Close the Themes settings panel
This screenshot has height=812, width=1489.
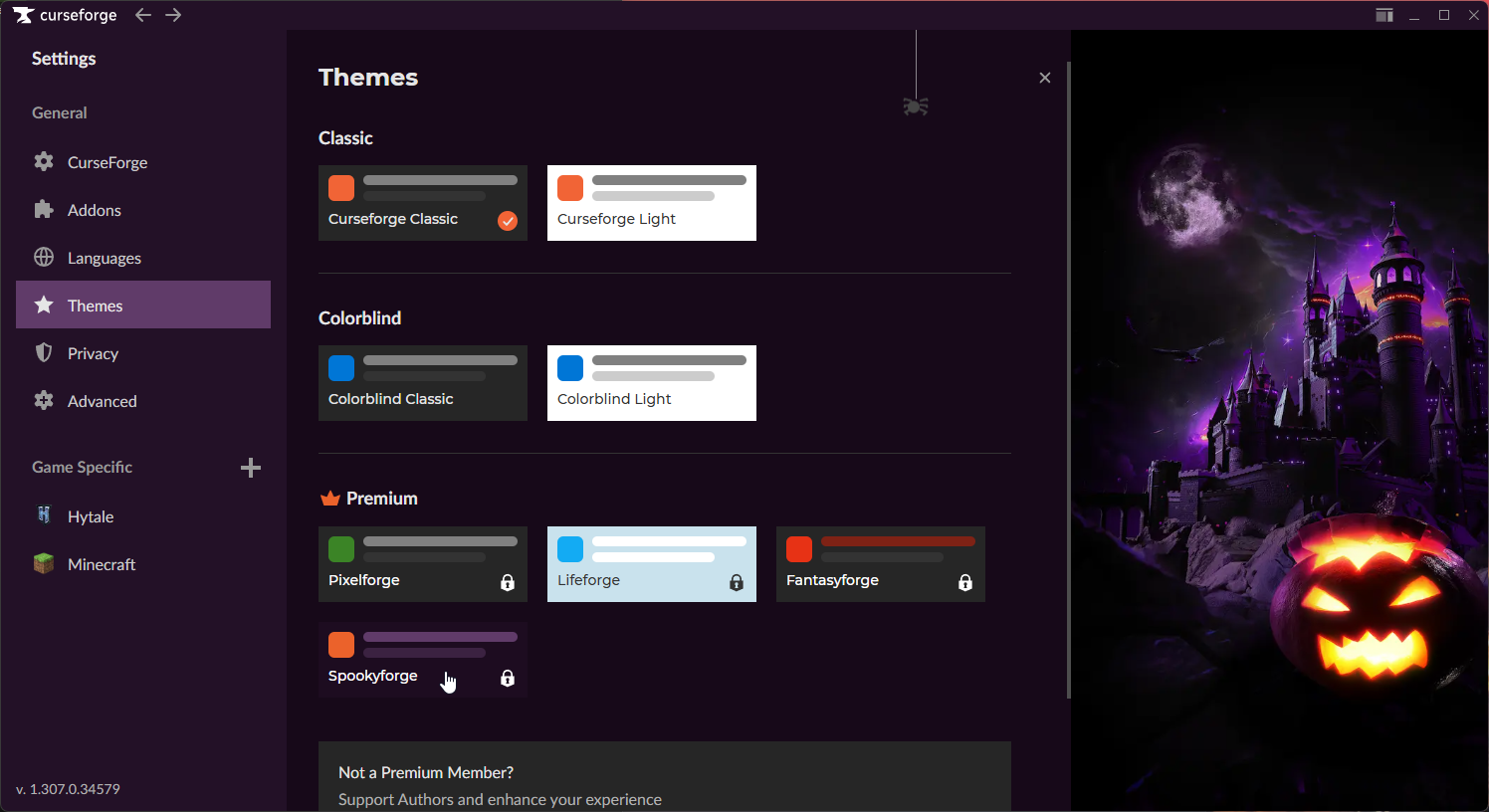1045,78
